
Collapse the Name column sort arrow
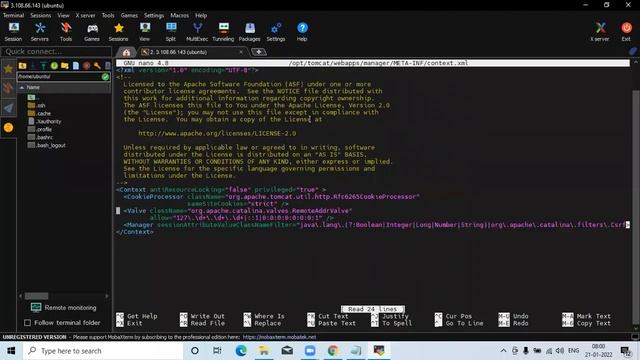(x=22, y=87)
